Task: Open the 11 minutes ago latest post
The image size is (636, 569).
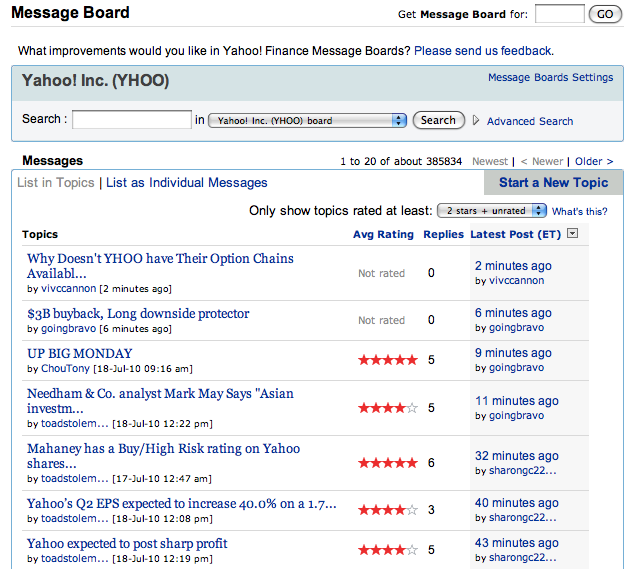Action: point(517,401)
